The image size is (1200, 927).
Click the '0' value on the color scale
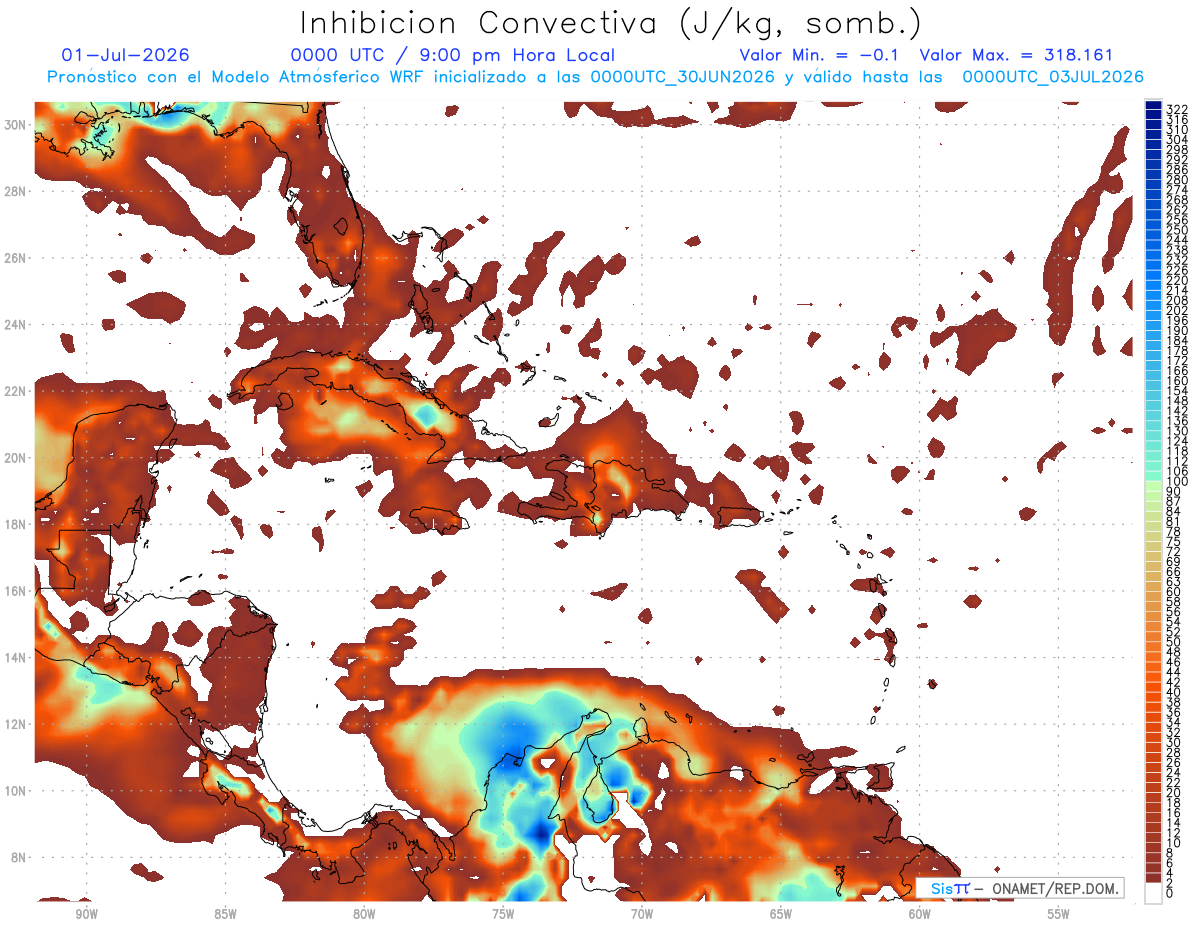[1170, 893]
